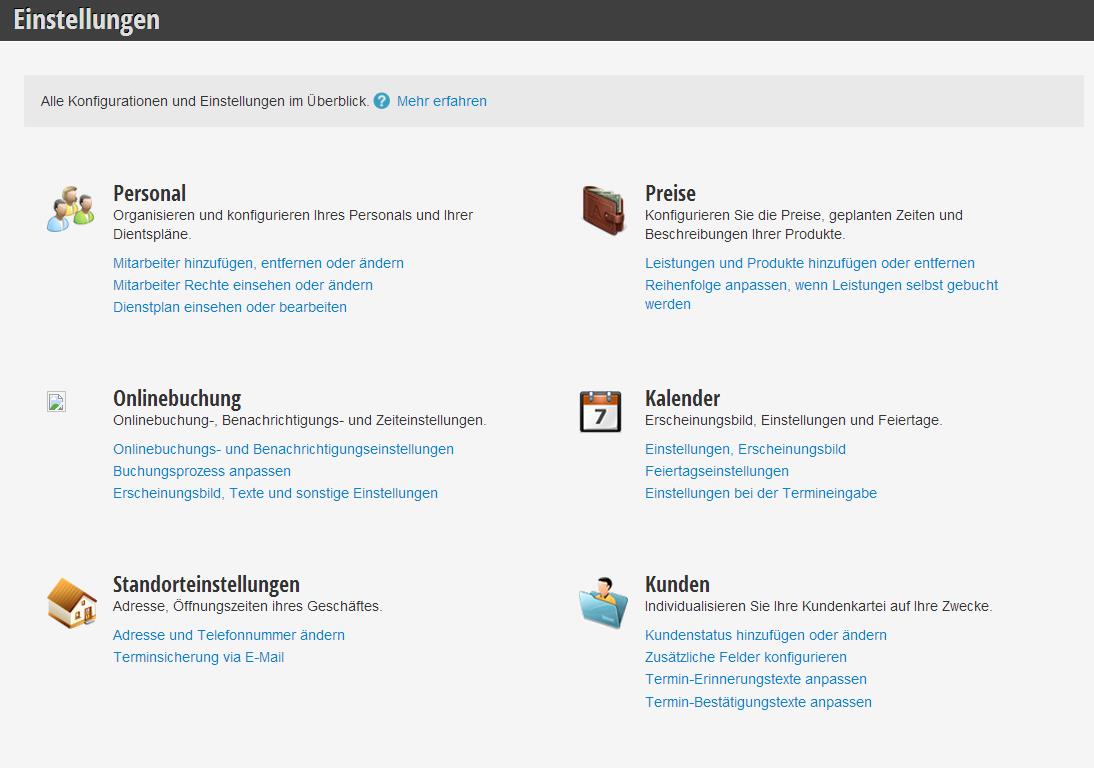The width and height of the screenshot is (1094, 768).
Task: Open Mitarbeiter hinzufügen, entfernen oder ändern
Action: 258,263
